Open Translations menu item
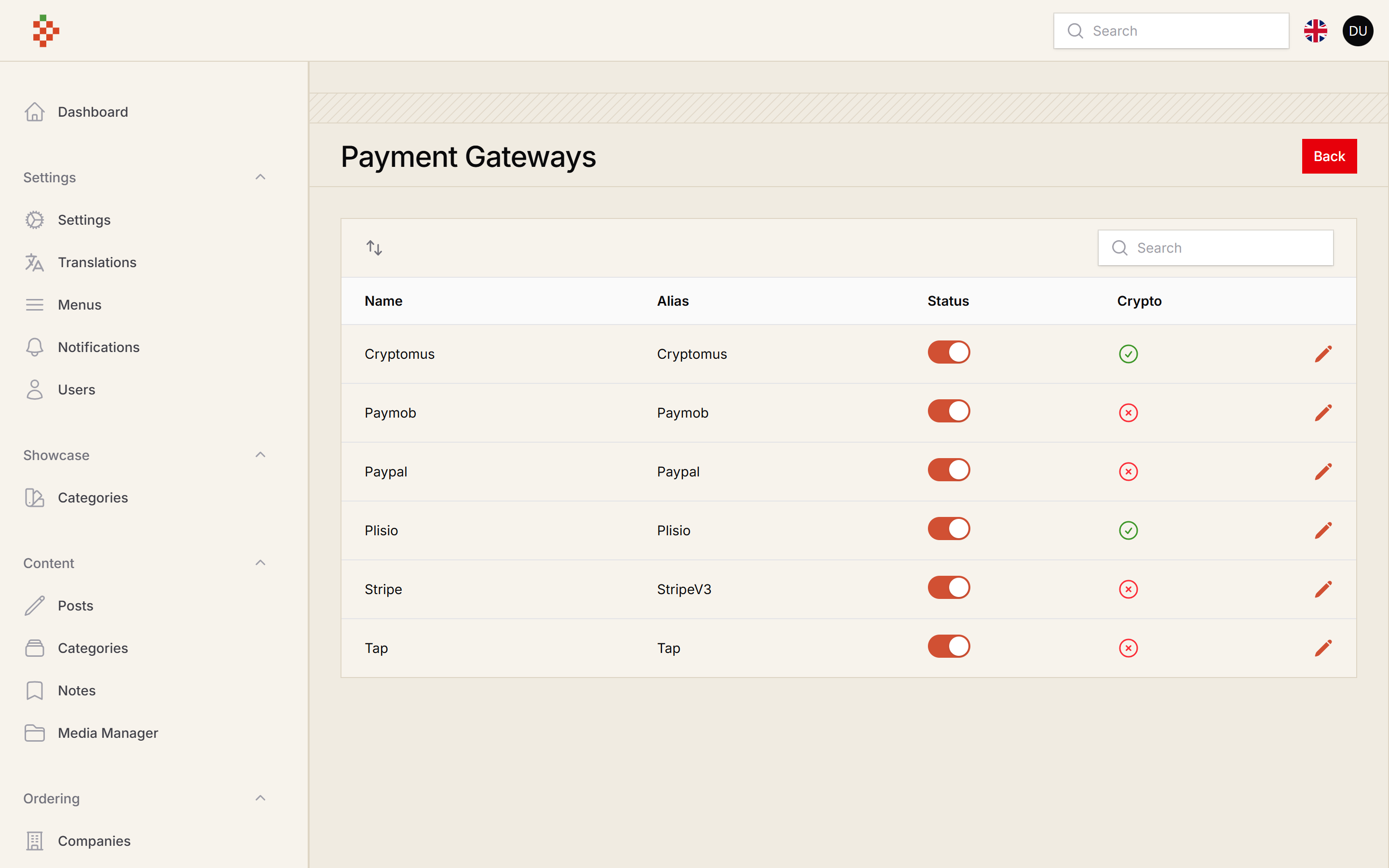1389x868 pixels. (97, 262)
